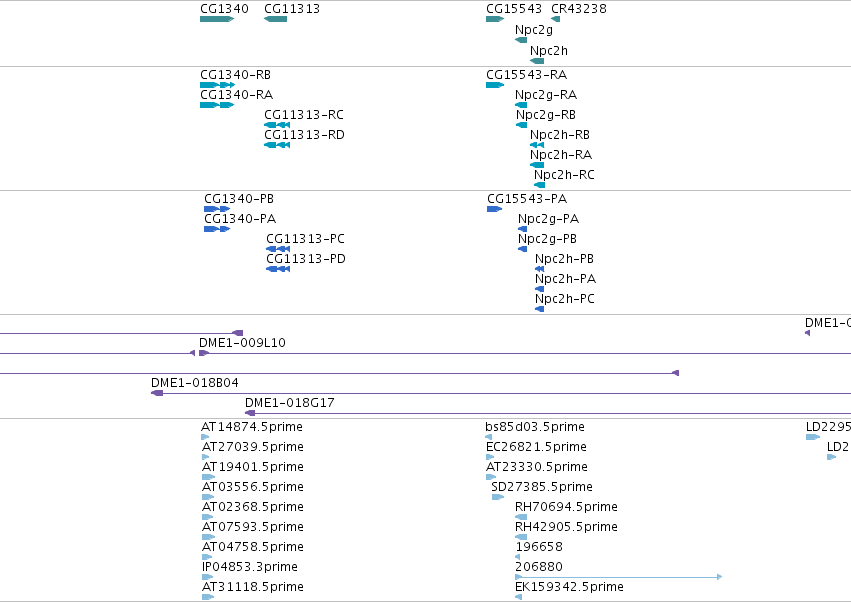This screenshot has width=851, height=602.
Task: Open the Npc2g gene feature
Action: pyautogui.click(x=520, y=40)
